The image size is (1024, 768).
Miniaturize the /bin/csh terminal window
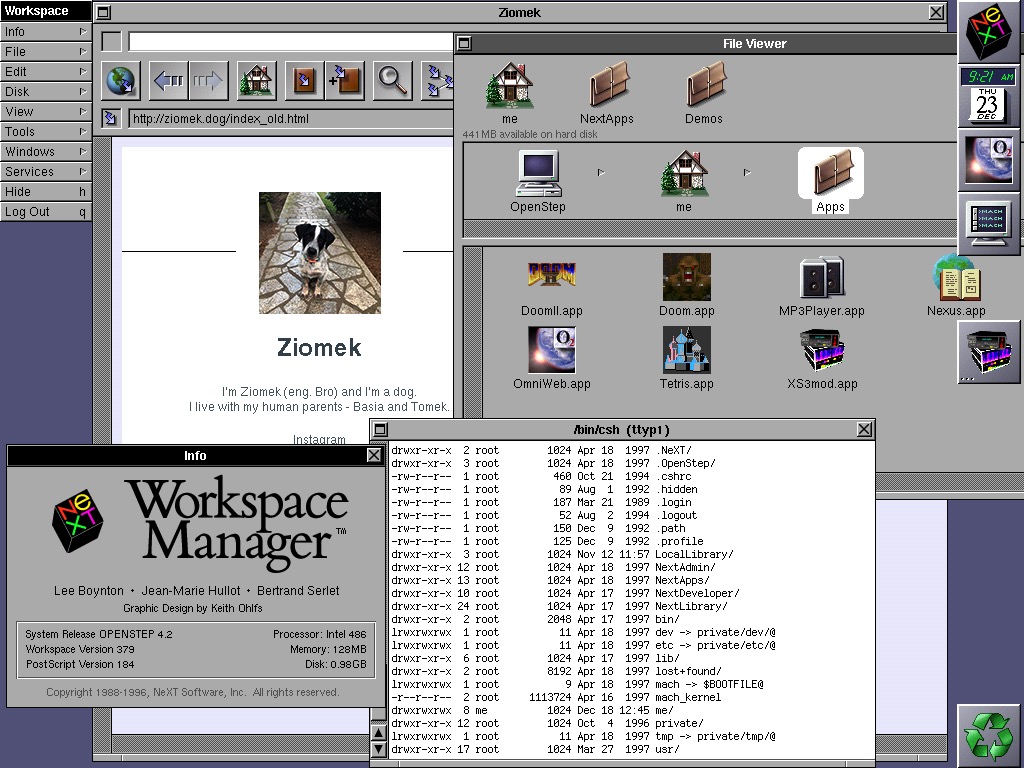380,429
